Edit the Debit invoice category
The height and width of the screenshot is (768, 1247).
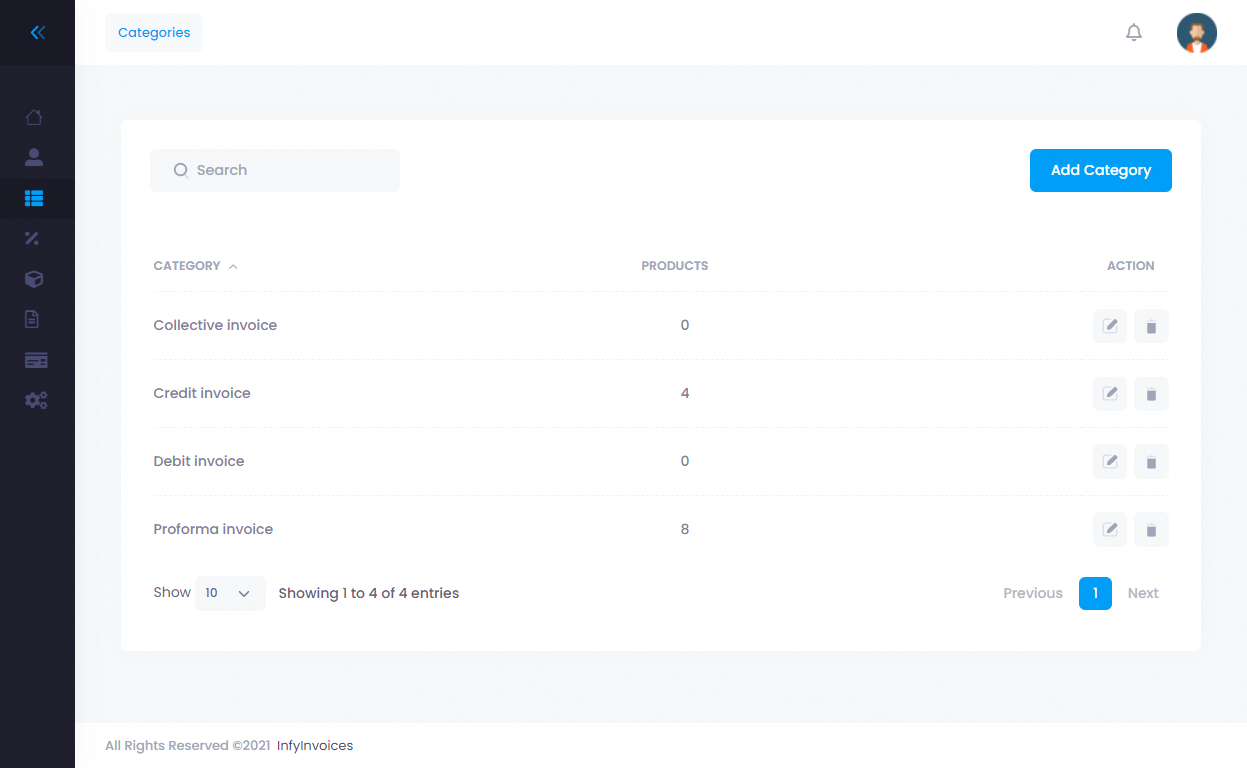coord(1109,462)
